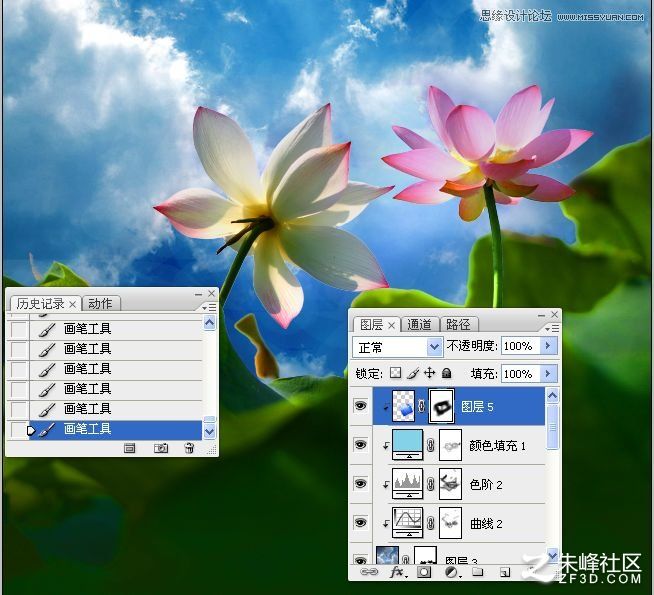Select the 颜色填充 1 mask thumbnail

450,445
